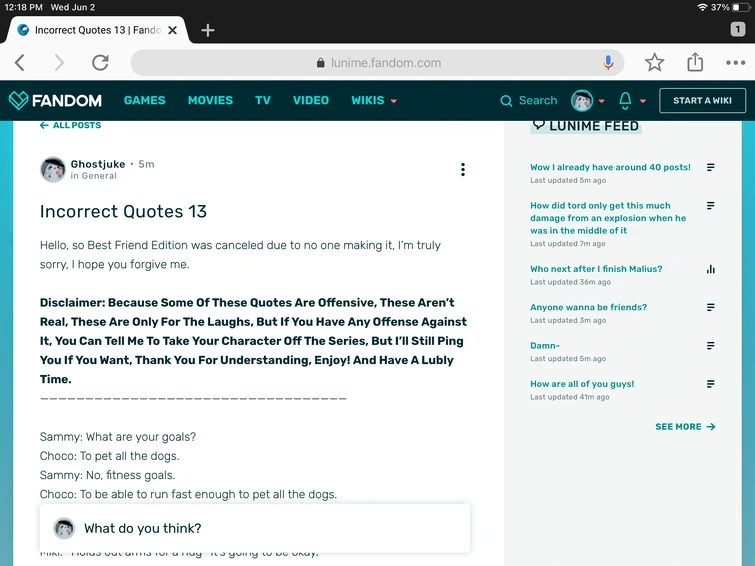Click the 'Incorrect Quotes 13' post title

click(x=123, y=211)
